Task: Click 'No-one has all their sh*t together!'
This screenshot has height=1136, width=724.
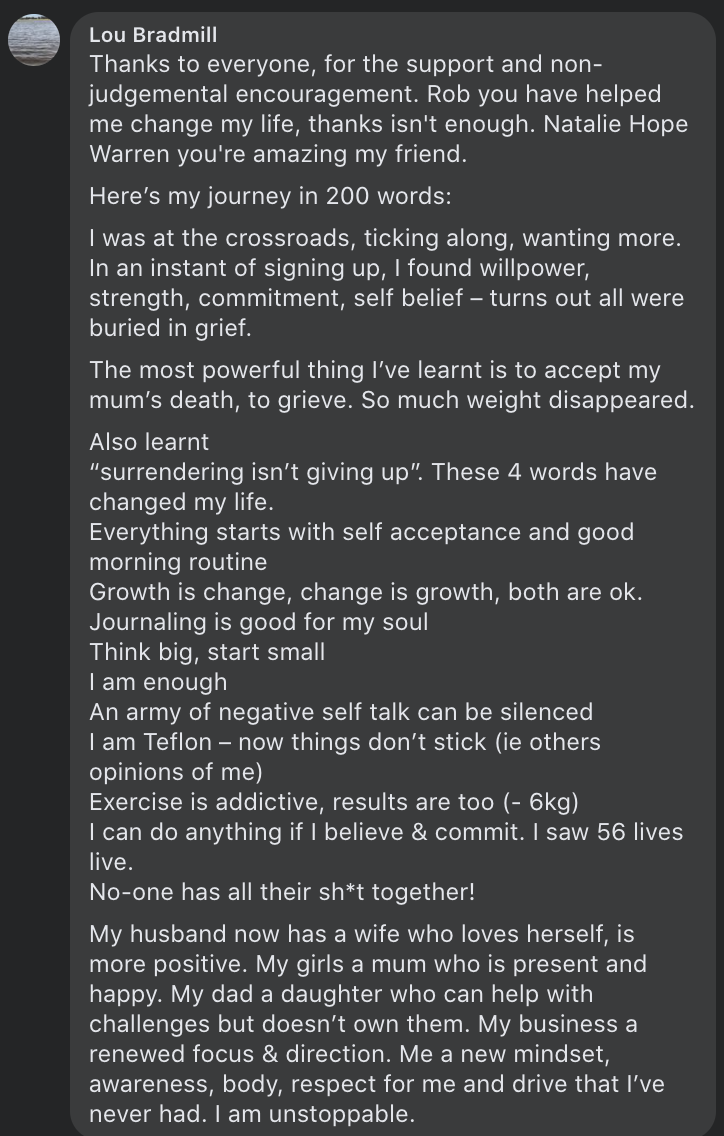Action: 282,892
